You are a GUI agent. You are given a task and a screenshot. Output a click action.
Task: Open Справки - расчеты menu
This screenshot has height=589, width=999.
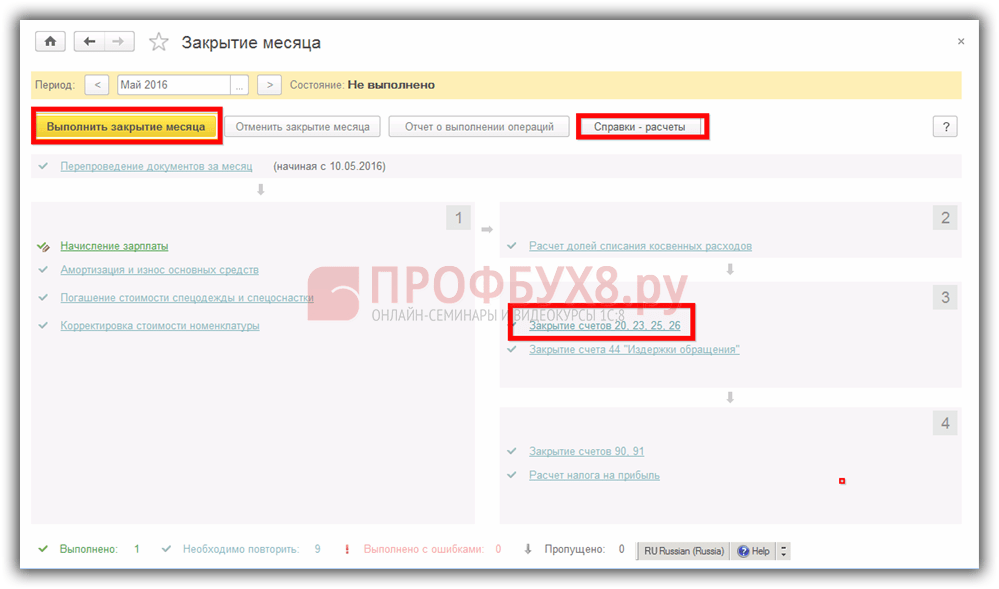pyautogui.click(x=640, y=126)
